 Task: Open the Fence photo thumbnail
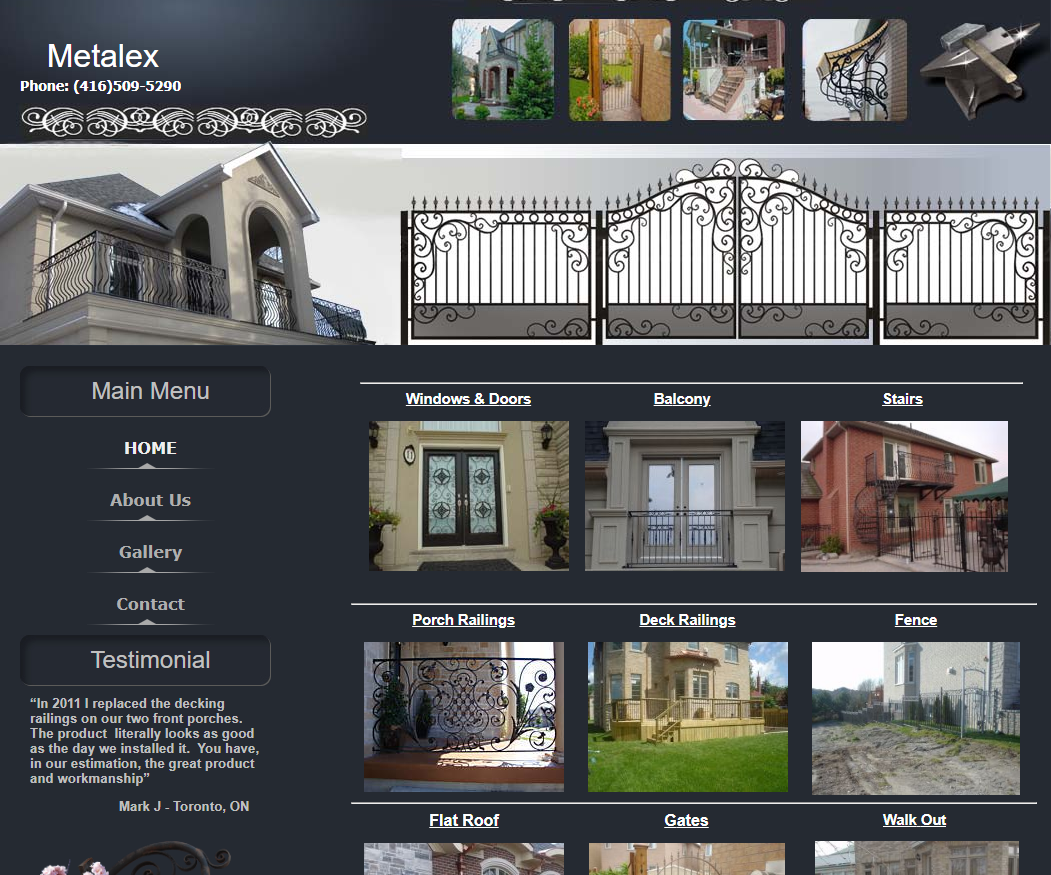[x=916, y=718]
